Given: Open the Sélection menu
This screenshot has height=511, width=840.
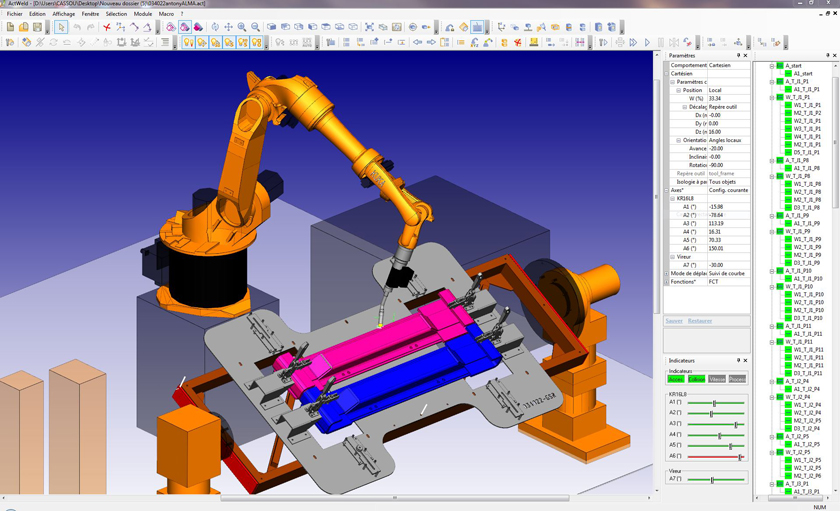Looking at the screenshot, I should 116,14.
